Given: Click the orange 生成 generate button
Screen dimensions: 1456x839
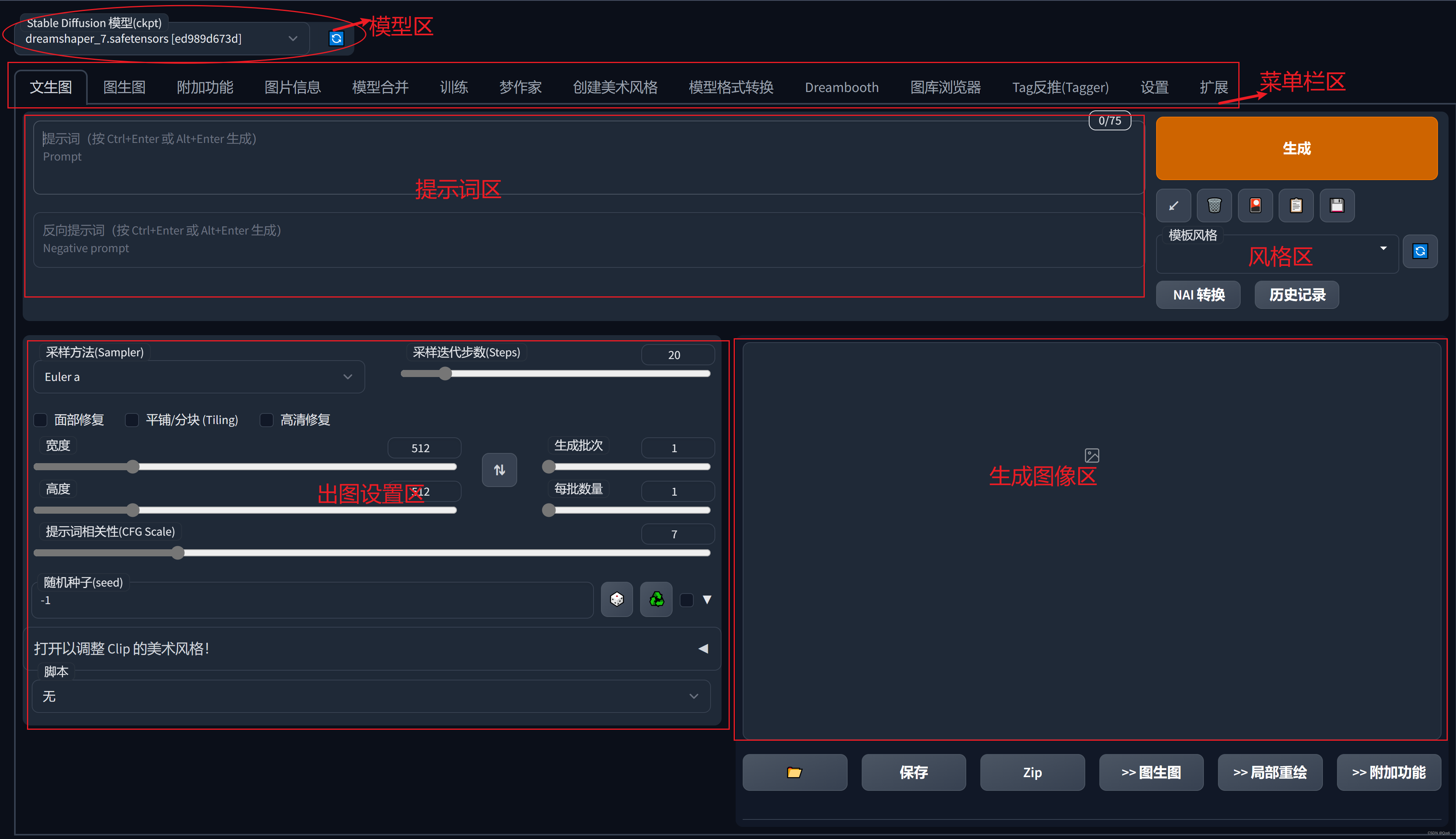Looking at the screenshot, I should click(x=1296, y=149).
